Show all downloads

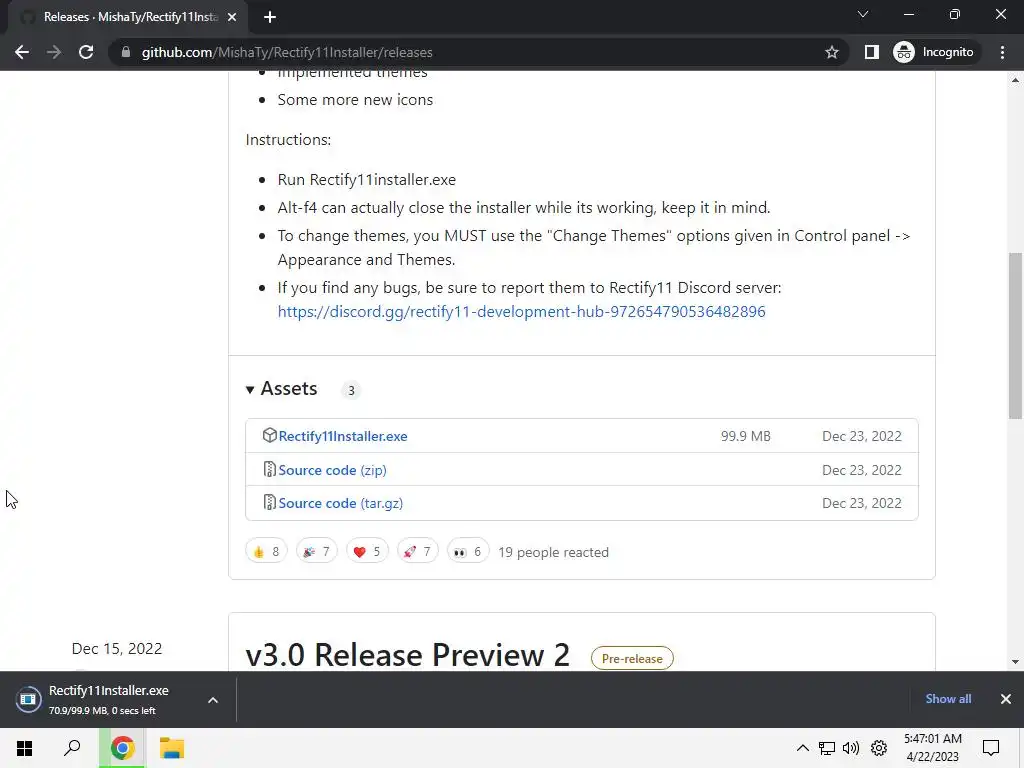click(x=948, y=699)
